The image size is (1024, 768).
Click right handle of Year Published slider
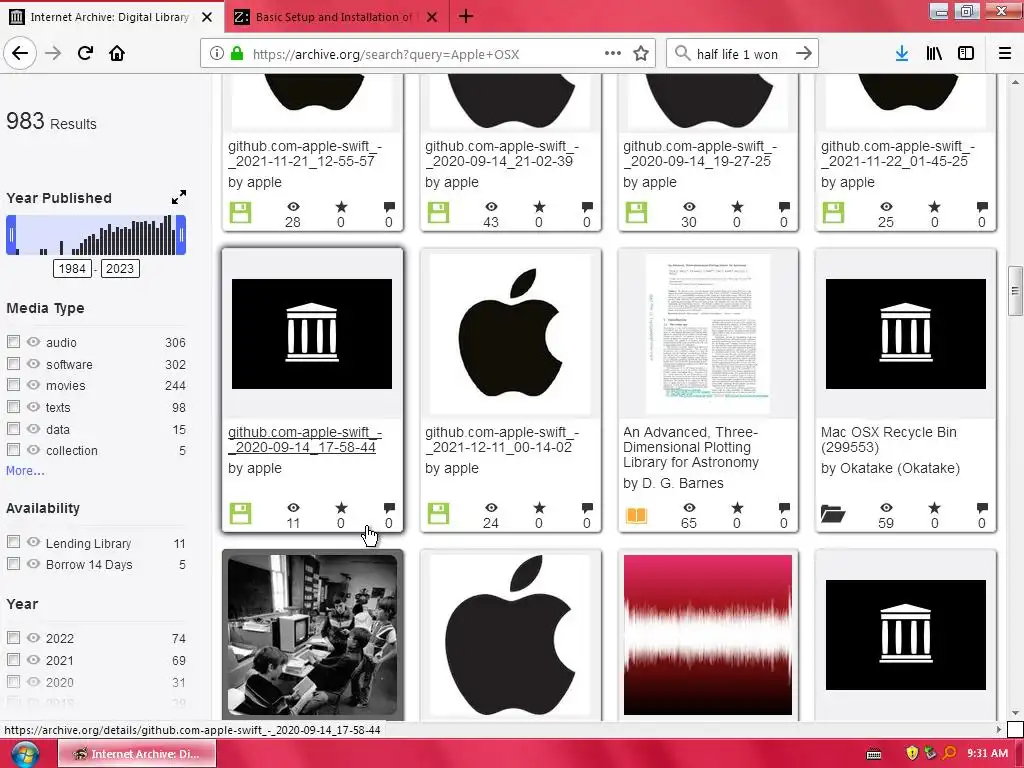181,235
